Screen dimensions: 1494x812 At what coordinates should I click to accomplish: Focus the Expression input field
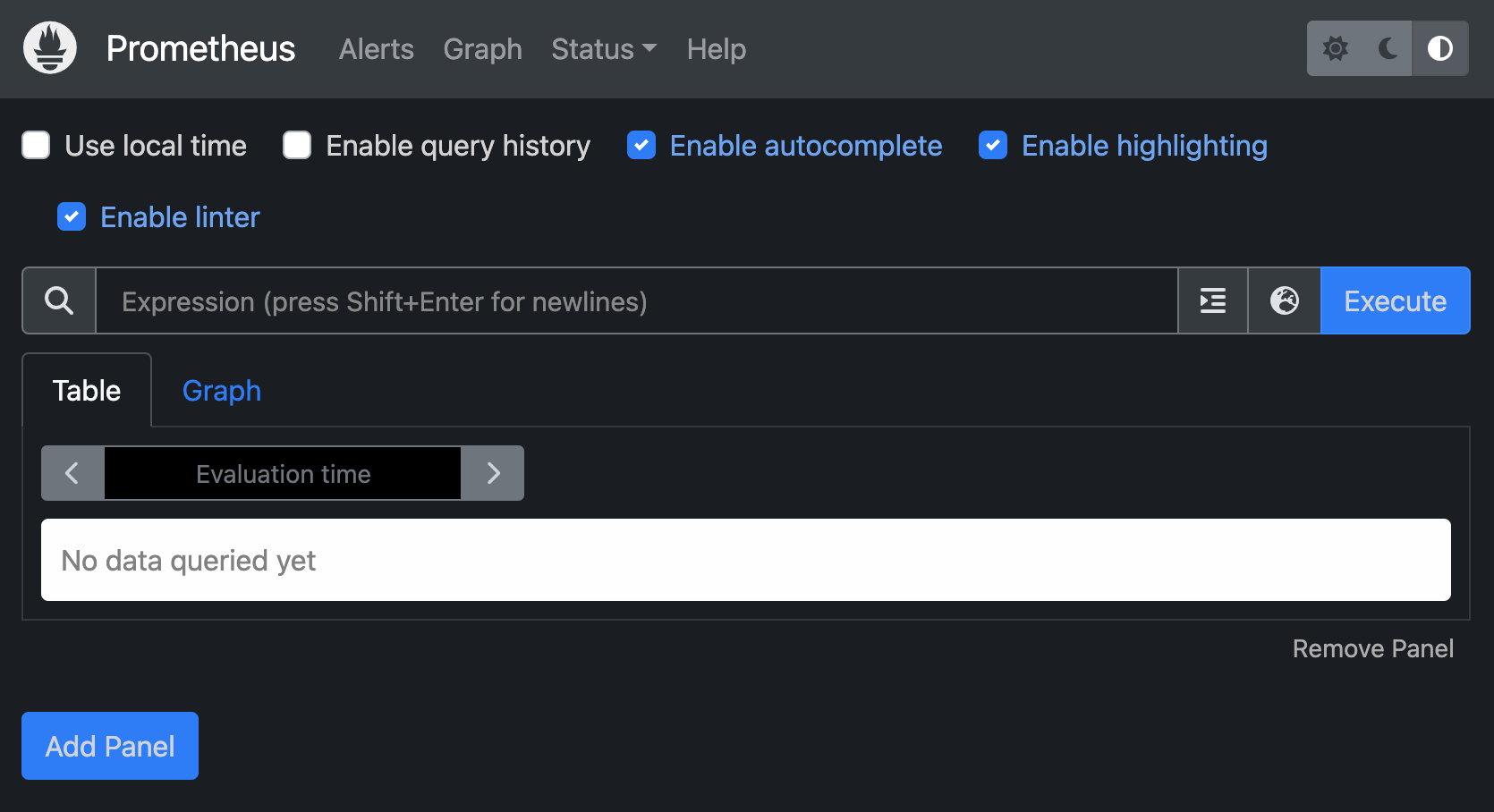coord(637,300)
